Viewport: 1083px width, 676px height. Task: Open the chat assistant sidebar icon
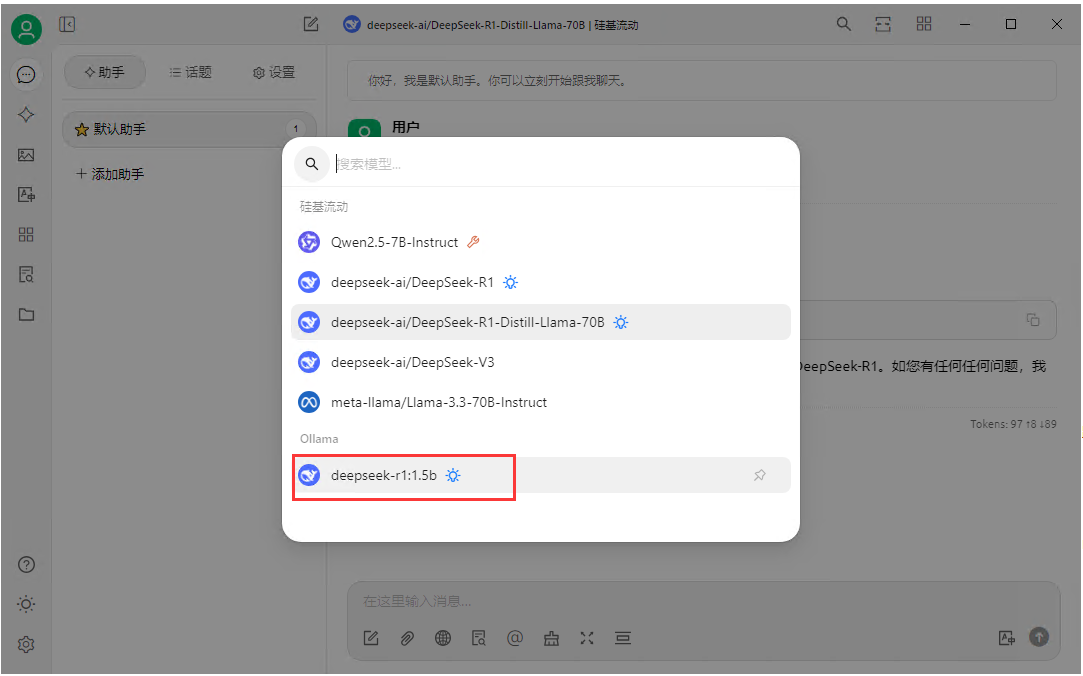(x=26, y=75)
